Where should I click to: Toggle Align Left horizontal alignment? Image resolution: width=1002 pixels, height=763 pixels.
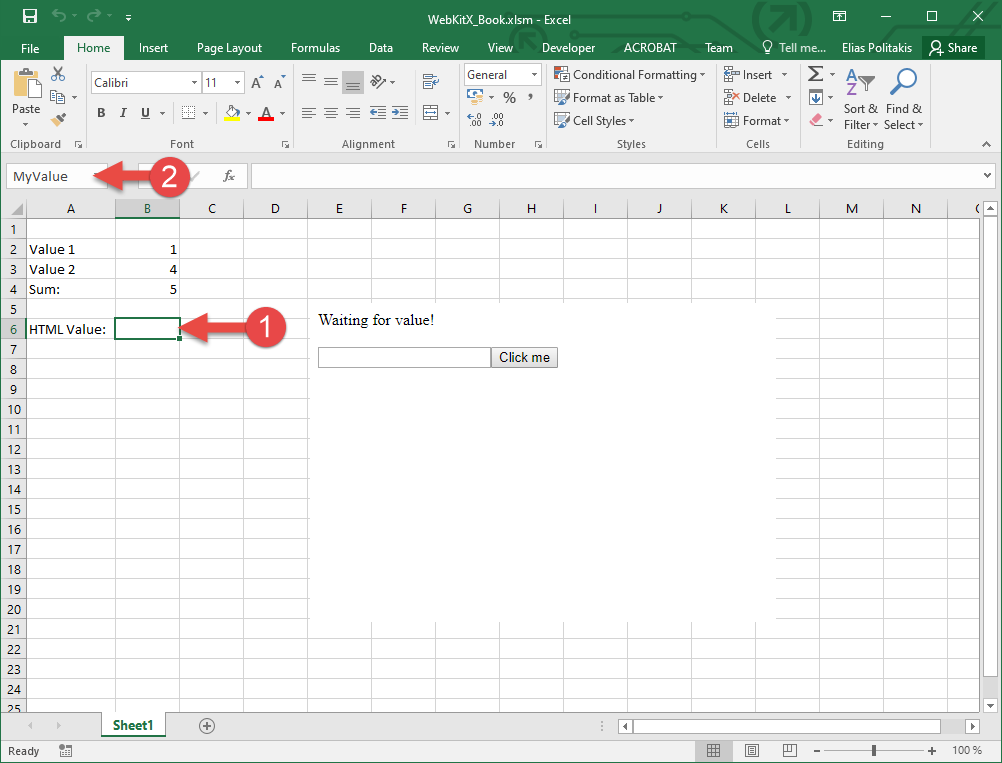[x=309, y=113]
